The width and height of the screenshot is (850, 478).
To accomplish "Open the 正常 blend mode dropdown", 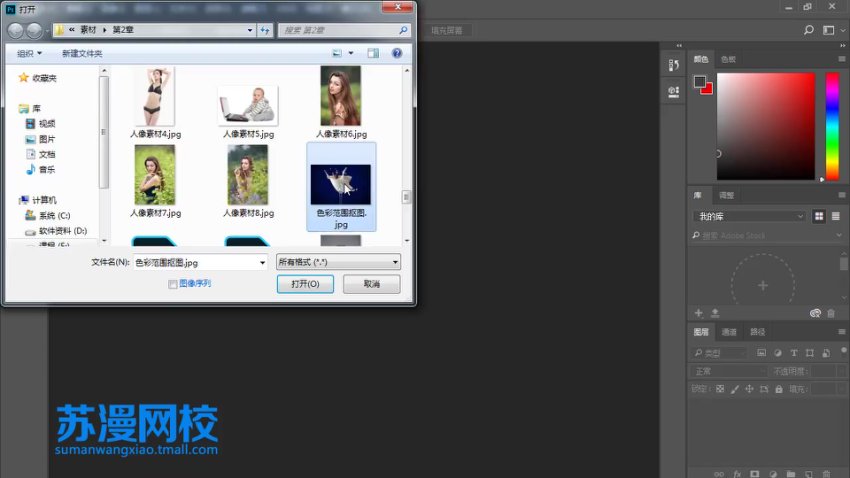I will click(x=729, y=371).
